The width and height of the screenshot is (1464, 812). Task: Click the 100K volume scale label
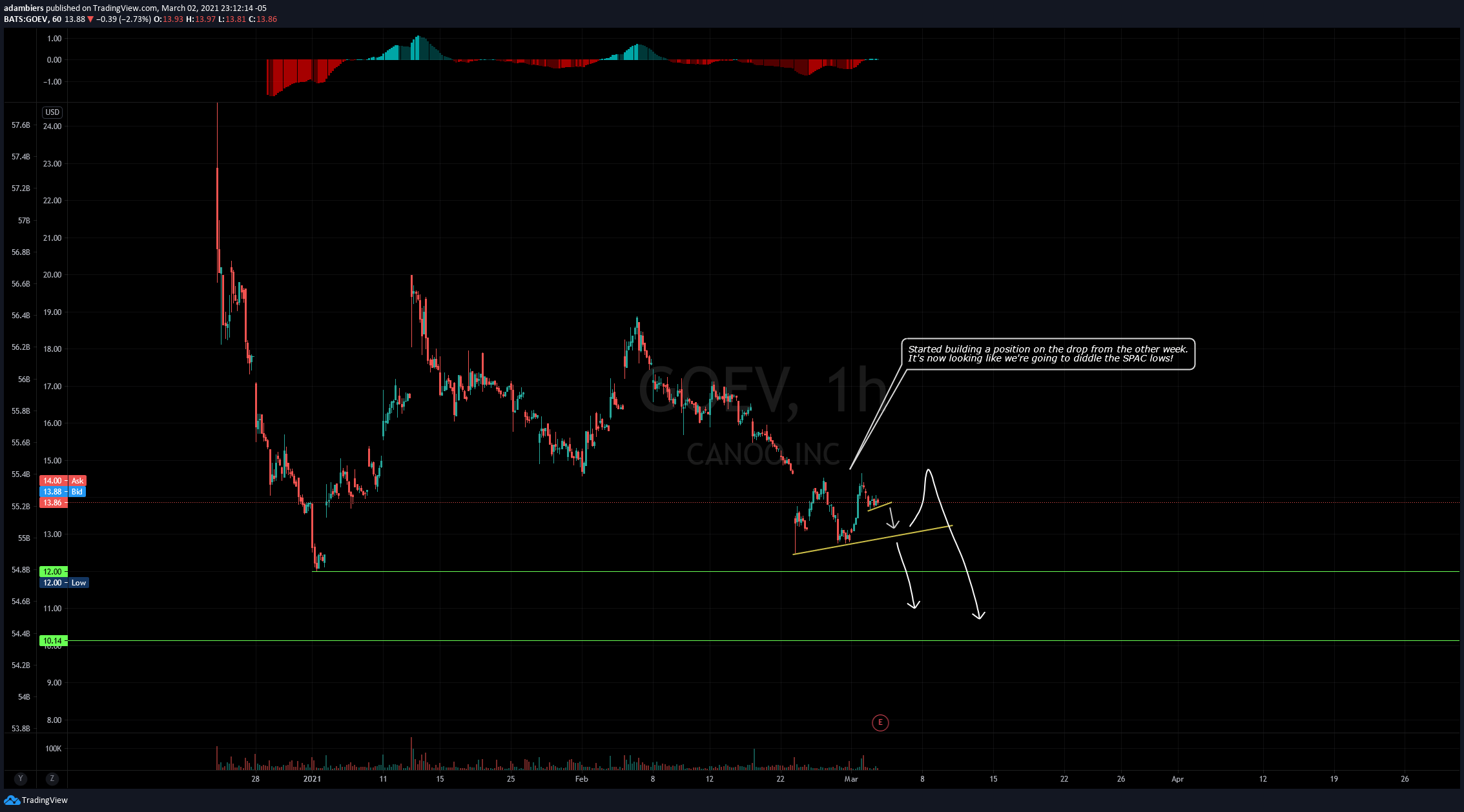tap(54, 749)
